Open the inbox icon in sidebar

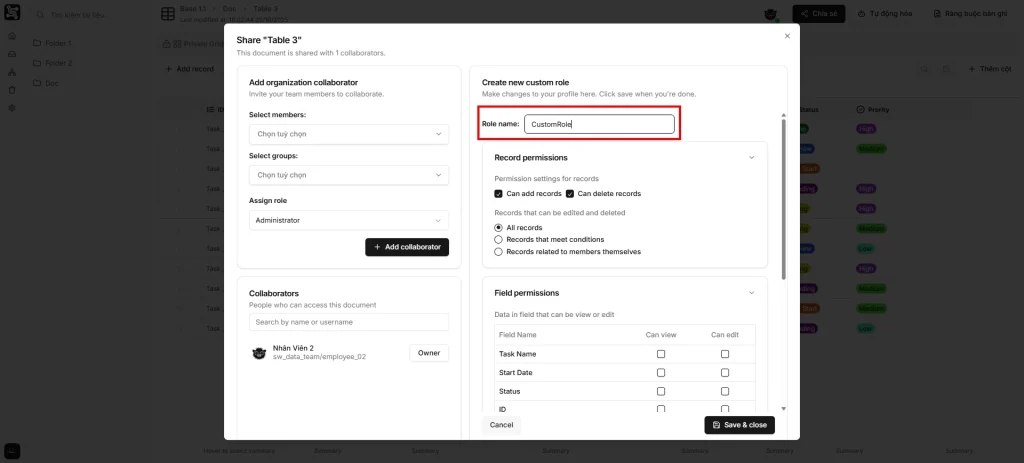pos(11,54)
